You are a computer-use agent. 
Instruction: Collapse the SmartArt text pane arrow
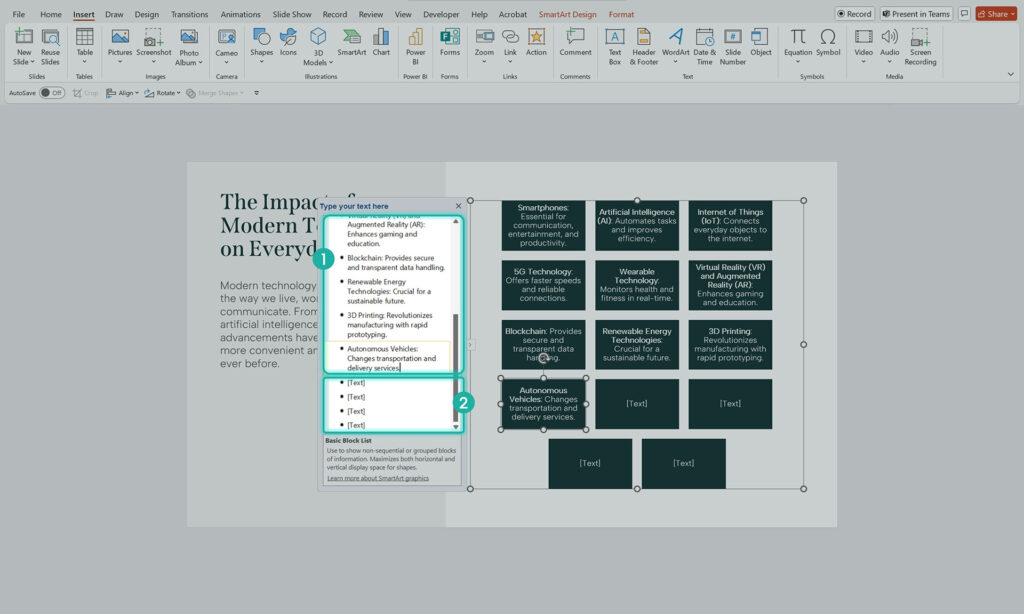click(x=470, y=344)
